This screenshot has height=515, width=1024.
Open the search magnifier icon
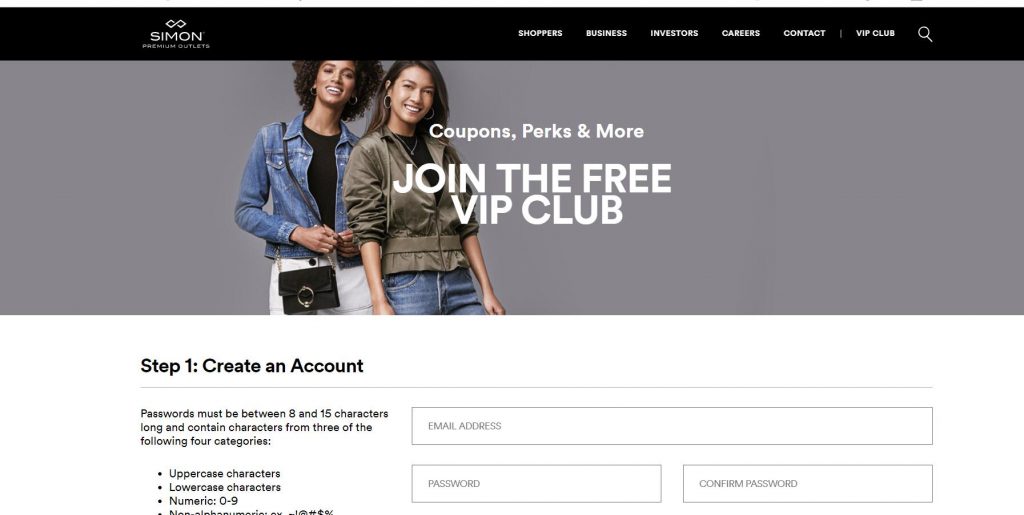(925, 34)
